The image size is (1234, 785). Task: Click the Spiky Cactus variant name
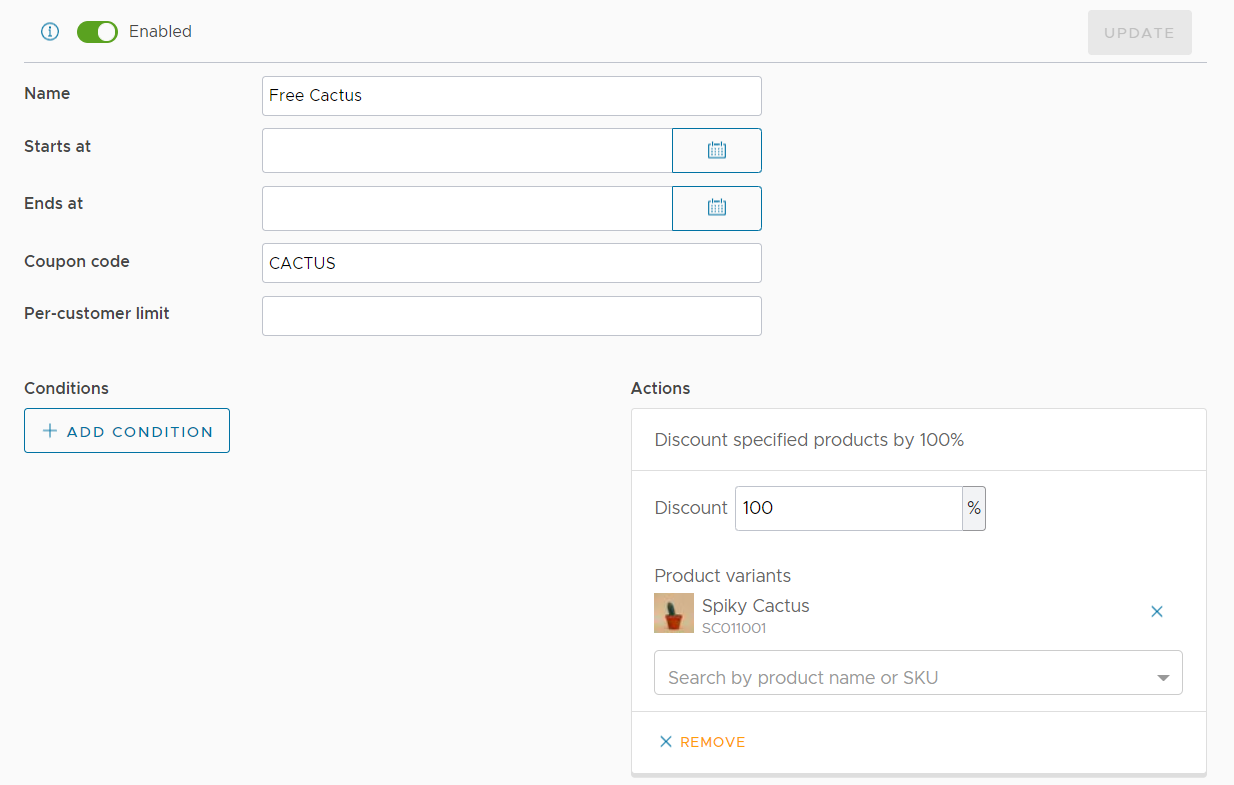[x=755, y=606]
